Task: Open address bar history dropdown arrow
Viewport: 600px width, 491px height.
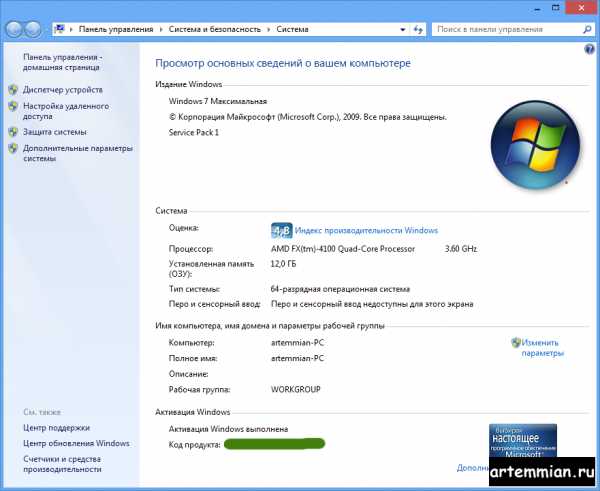Action: point(403,29)
